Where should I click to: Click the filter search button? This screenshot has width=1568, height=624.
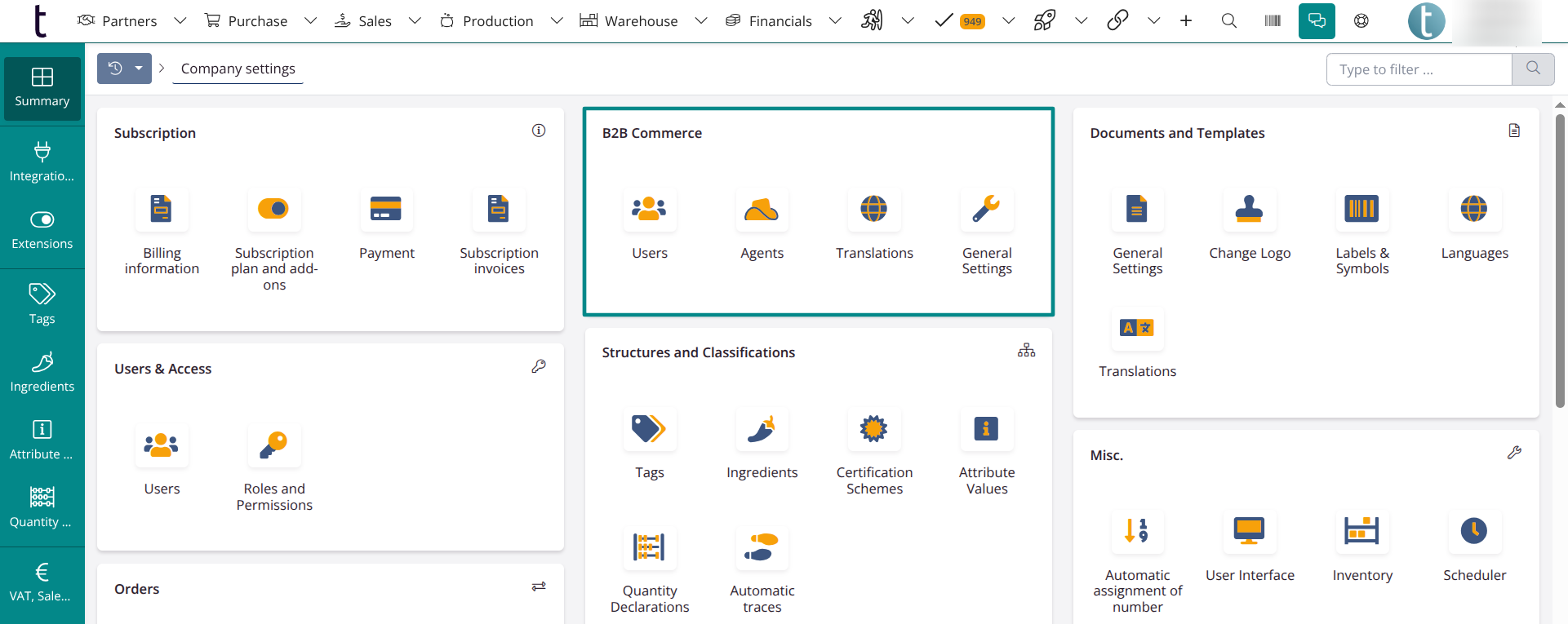(x=1533, y=69)
